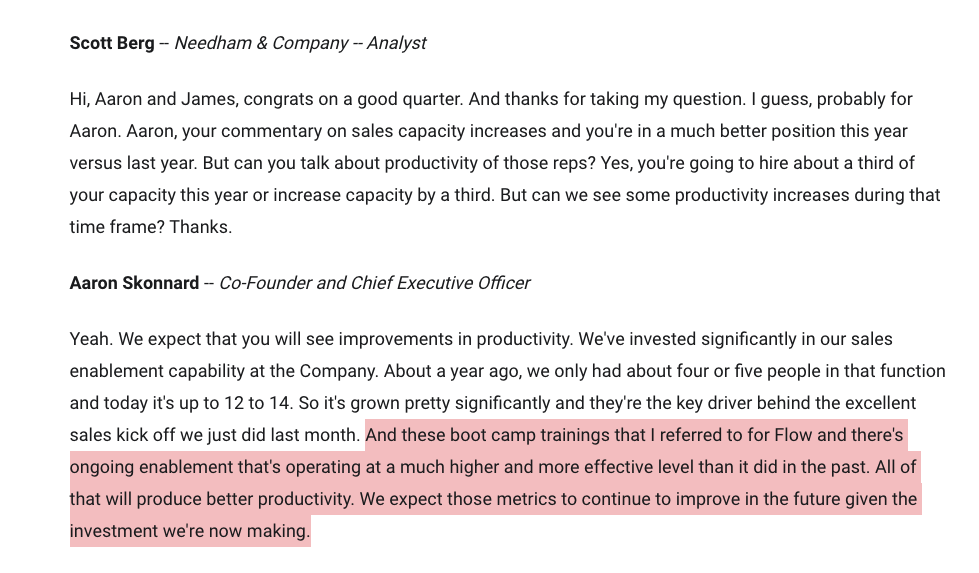Click the speaker name Aaron Skonnard
979x573 pixels.
[x=134, y=283]
